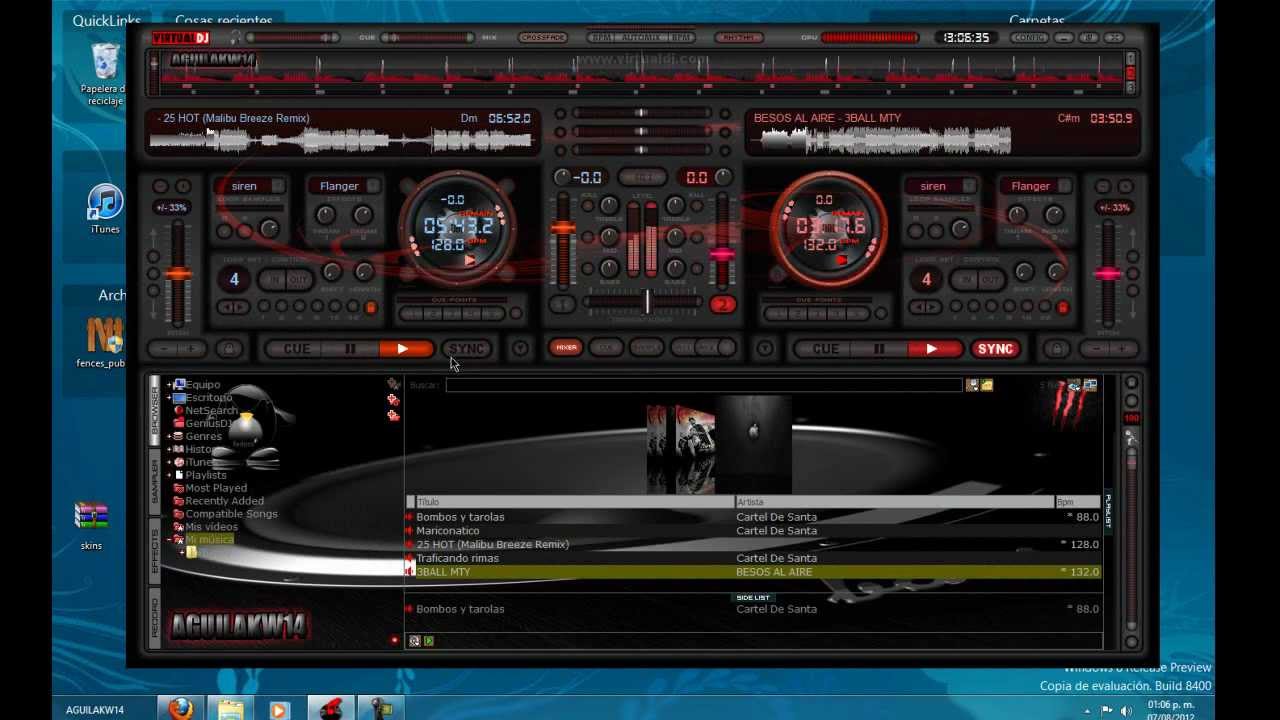Pause the right deck
The image size is (1280, 720).
pos(879,349)
